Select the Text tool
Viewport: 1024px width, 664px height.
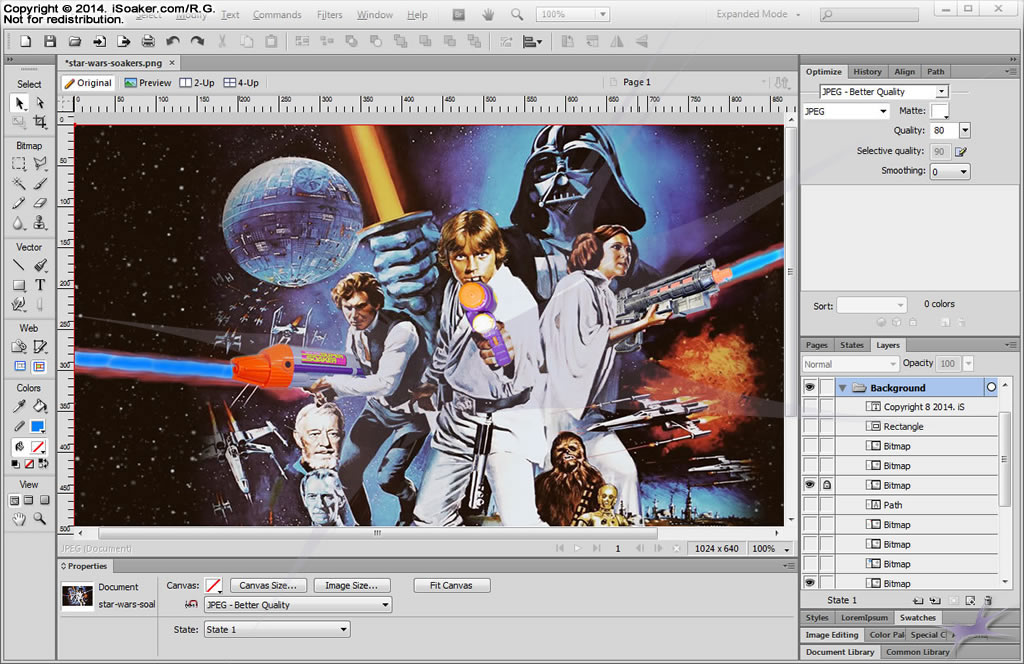(40, 285)
